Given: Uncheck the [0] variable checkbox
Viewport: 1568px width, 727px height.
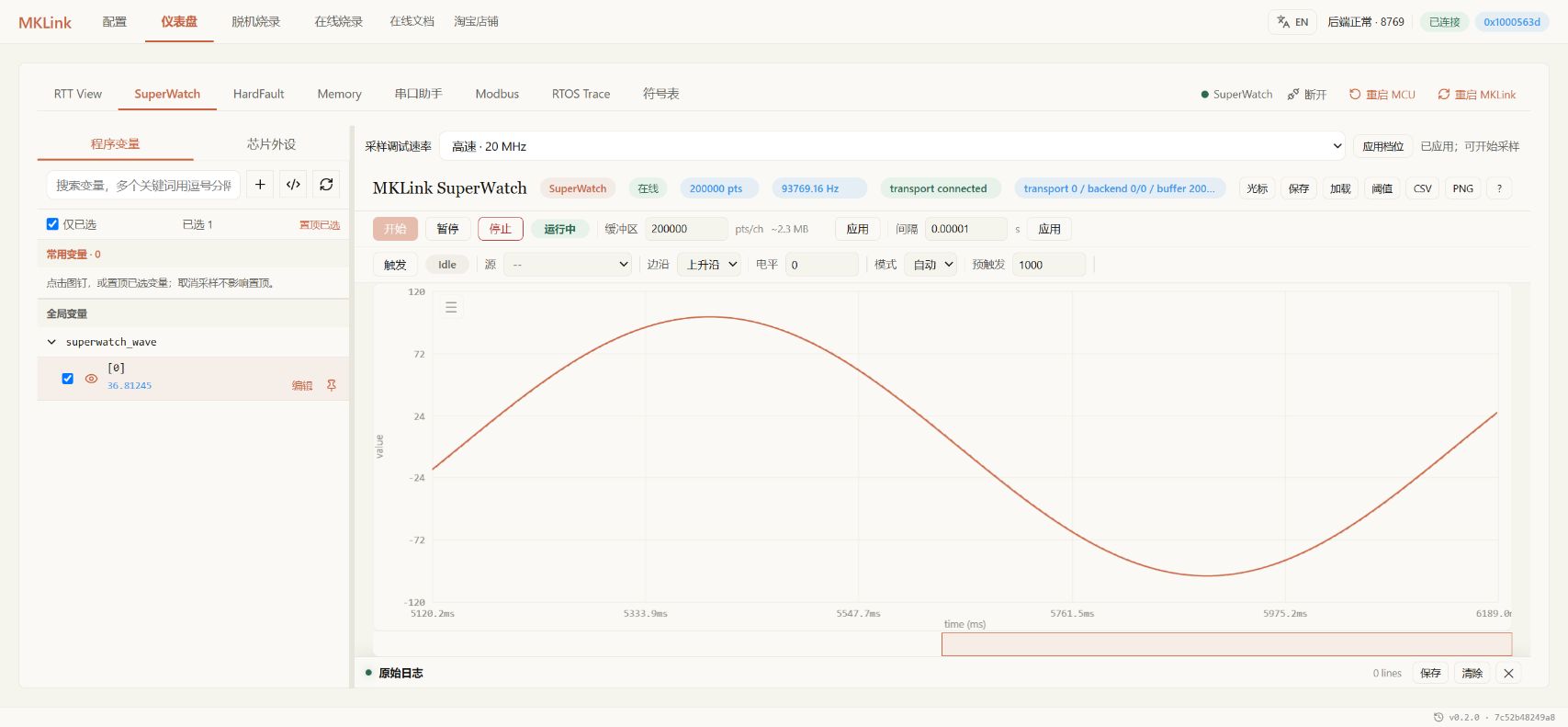Looking at the screenshot, I should pos(67,379).
